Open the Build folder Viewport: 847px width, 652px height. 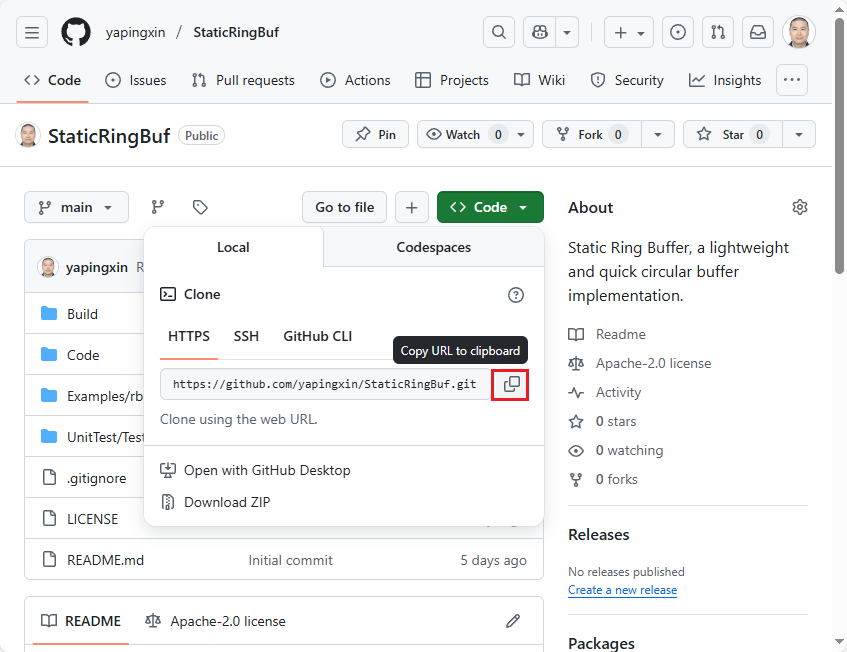coord(83,314)
